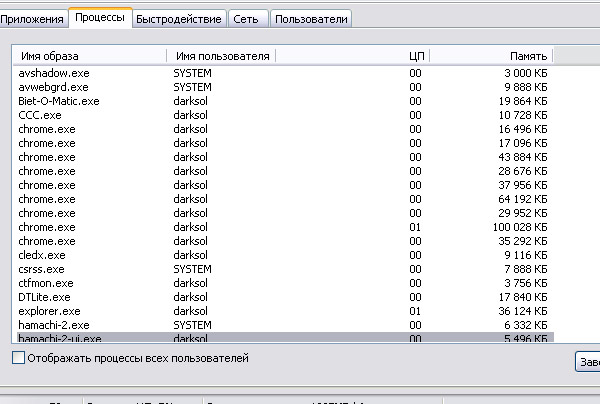Sort by Имя образа column header
The width and height of the screenshot is (600, 404).
pos(90,56)
